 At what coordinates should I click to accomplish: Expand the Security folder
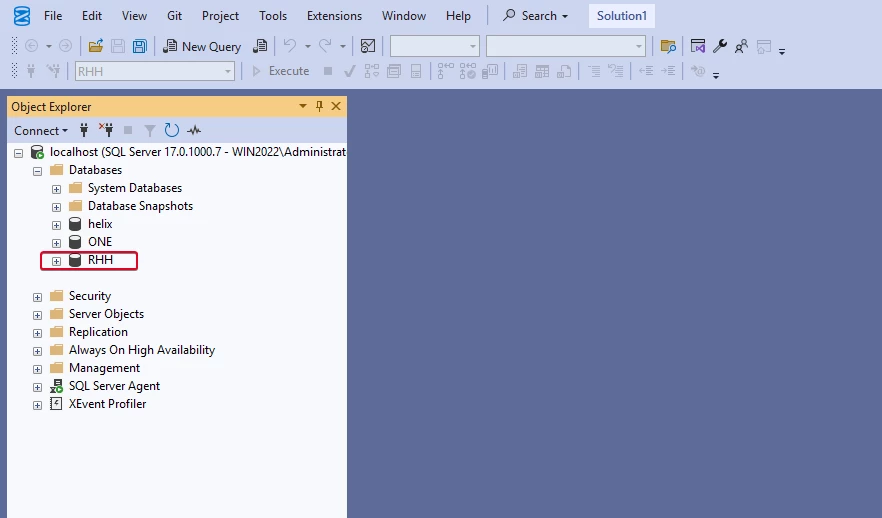click(x=38, y=297)
